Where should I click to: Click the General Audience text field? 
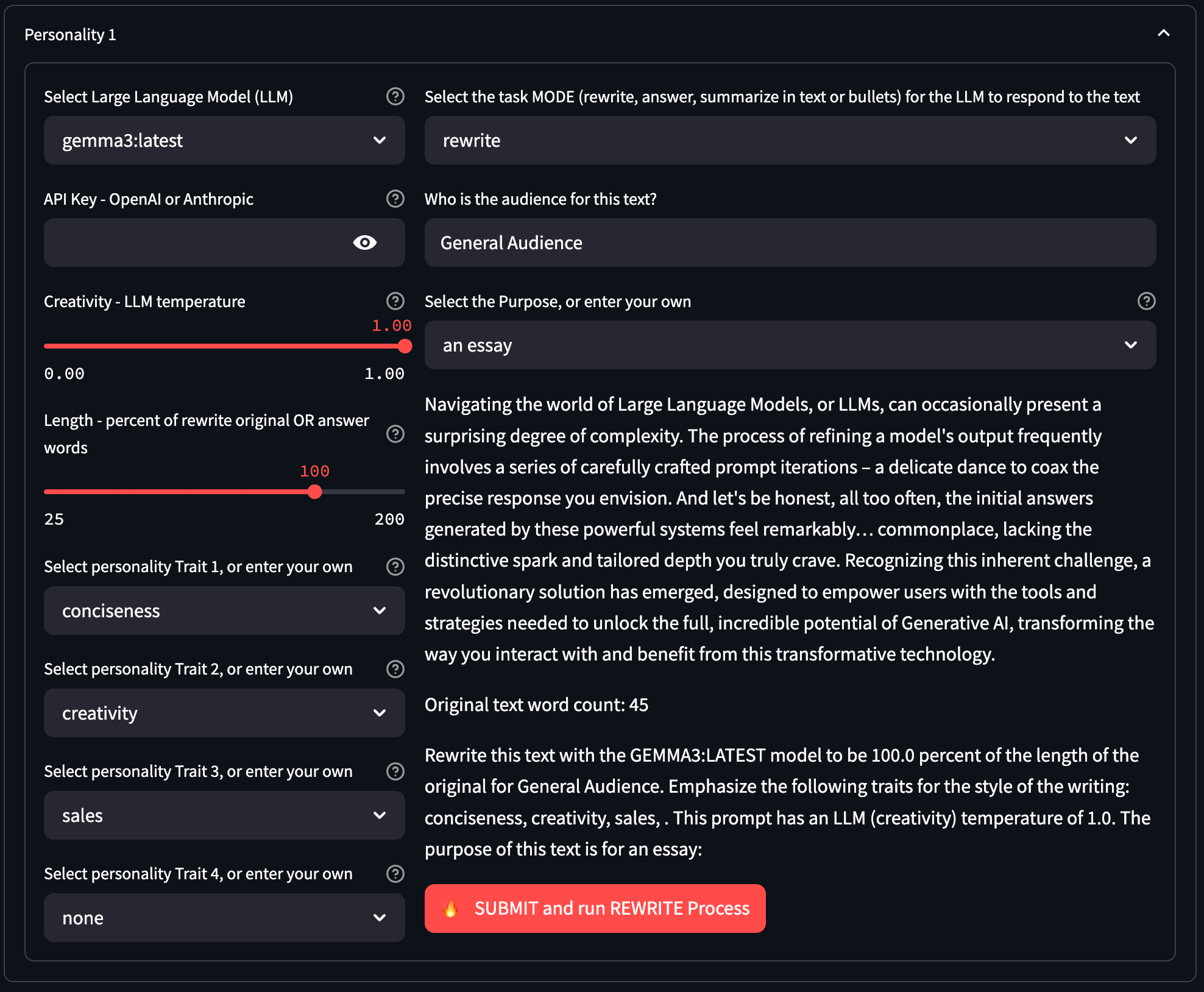tap(790, 243)
